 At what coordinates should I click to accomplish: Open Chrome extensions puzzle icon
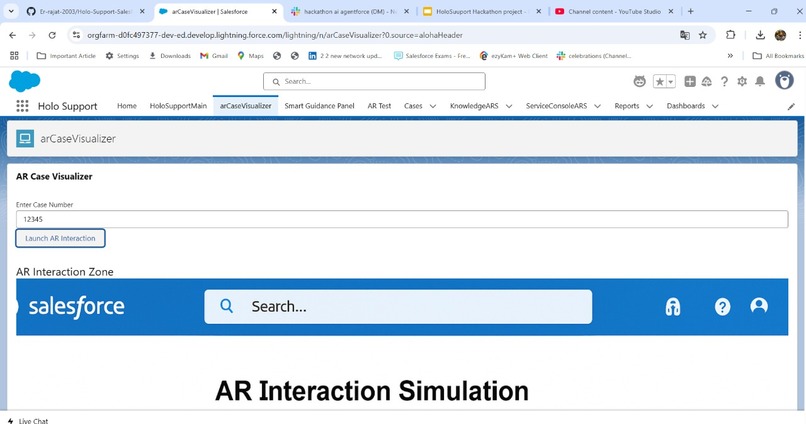point(730,35)
